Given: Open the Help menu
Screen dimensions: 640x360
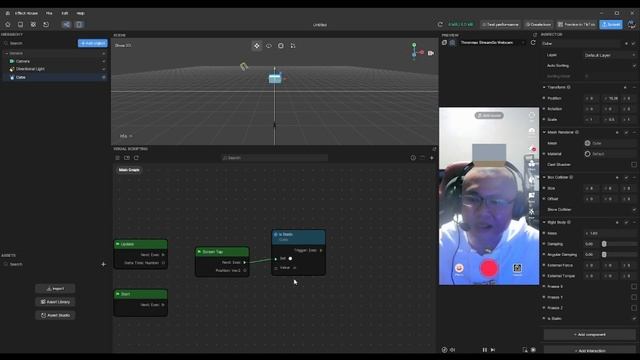Looking at the screenshot, I should tap(80, 13).
